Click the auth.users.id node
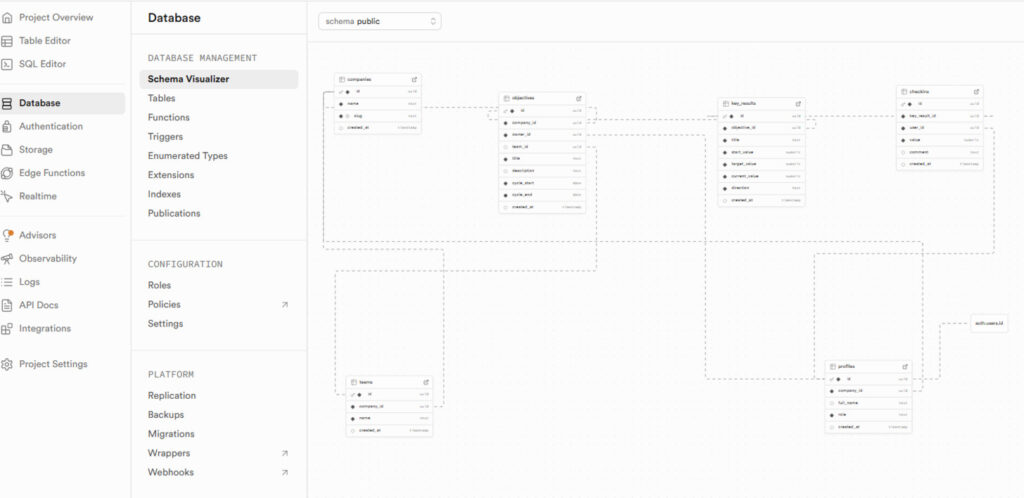 (989, 324)
